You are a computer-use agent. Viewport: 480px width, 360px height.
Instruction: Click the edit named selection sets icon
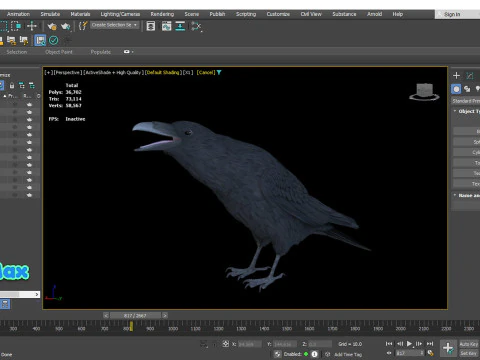(83, 26)
